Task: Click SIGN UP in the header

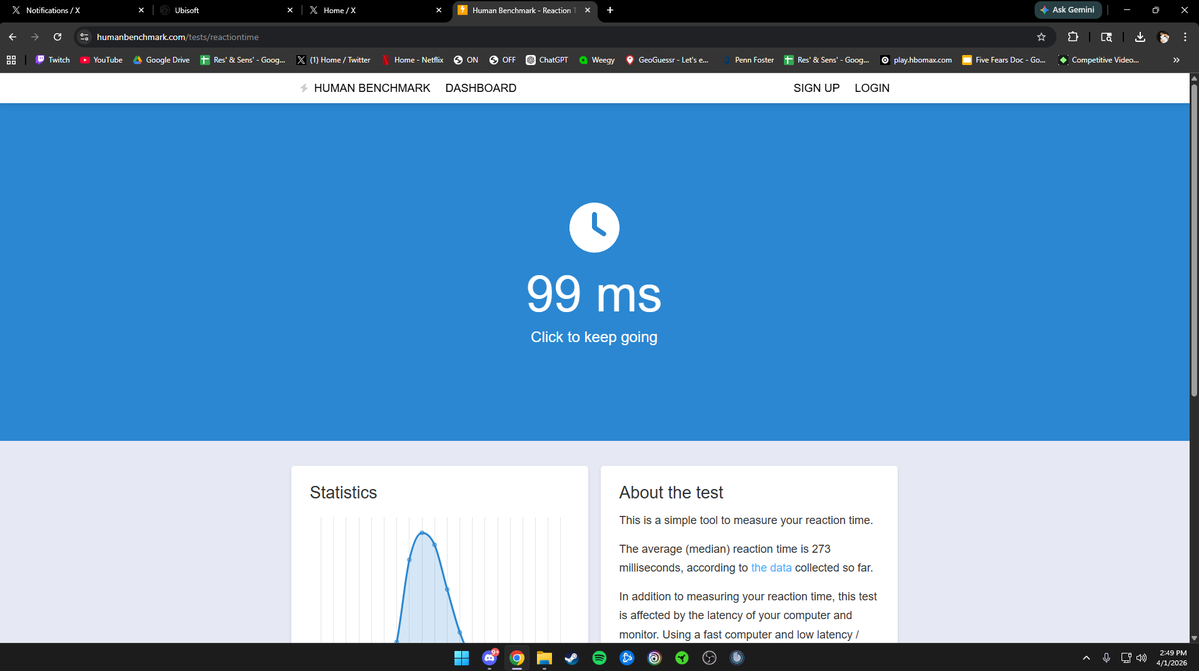Action: click(816, 88)
